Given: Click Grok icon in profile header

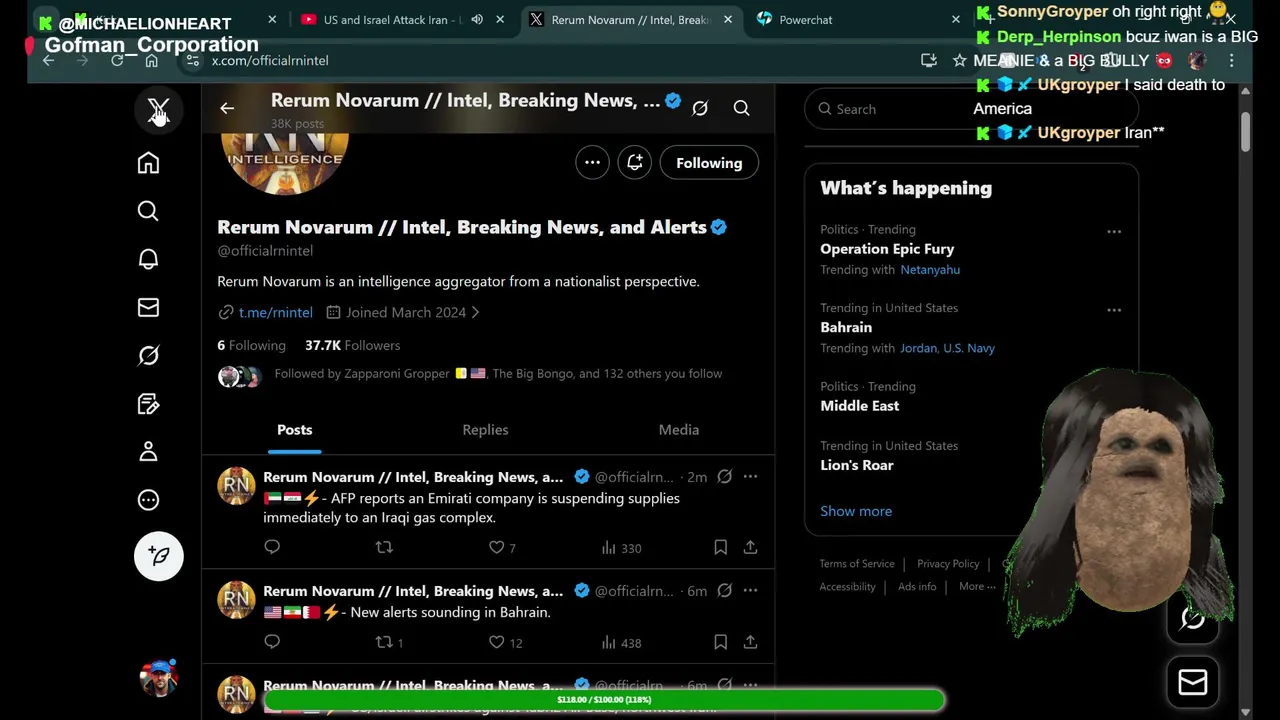Looking at the screenshot, I should (700, 108).
